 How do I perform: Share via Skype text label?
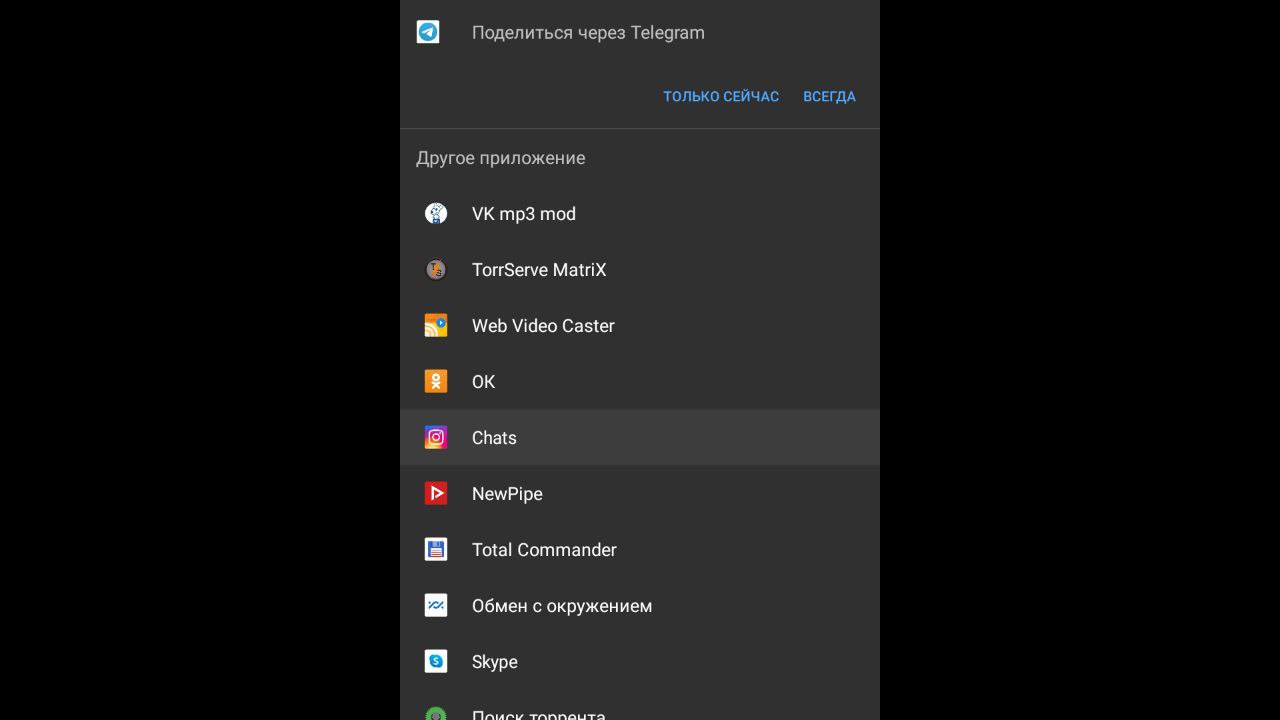tap(495, 661)
